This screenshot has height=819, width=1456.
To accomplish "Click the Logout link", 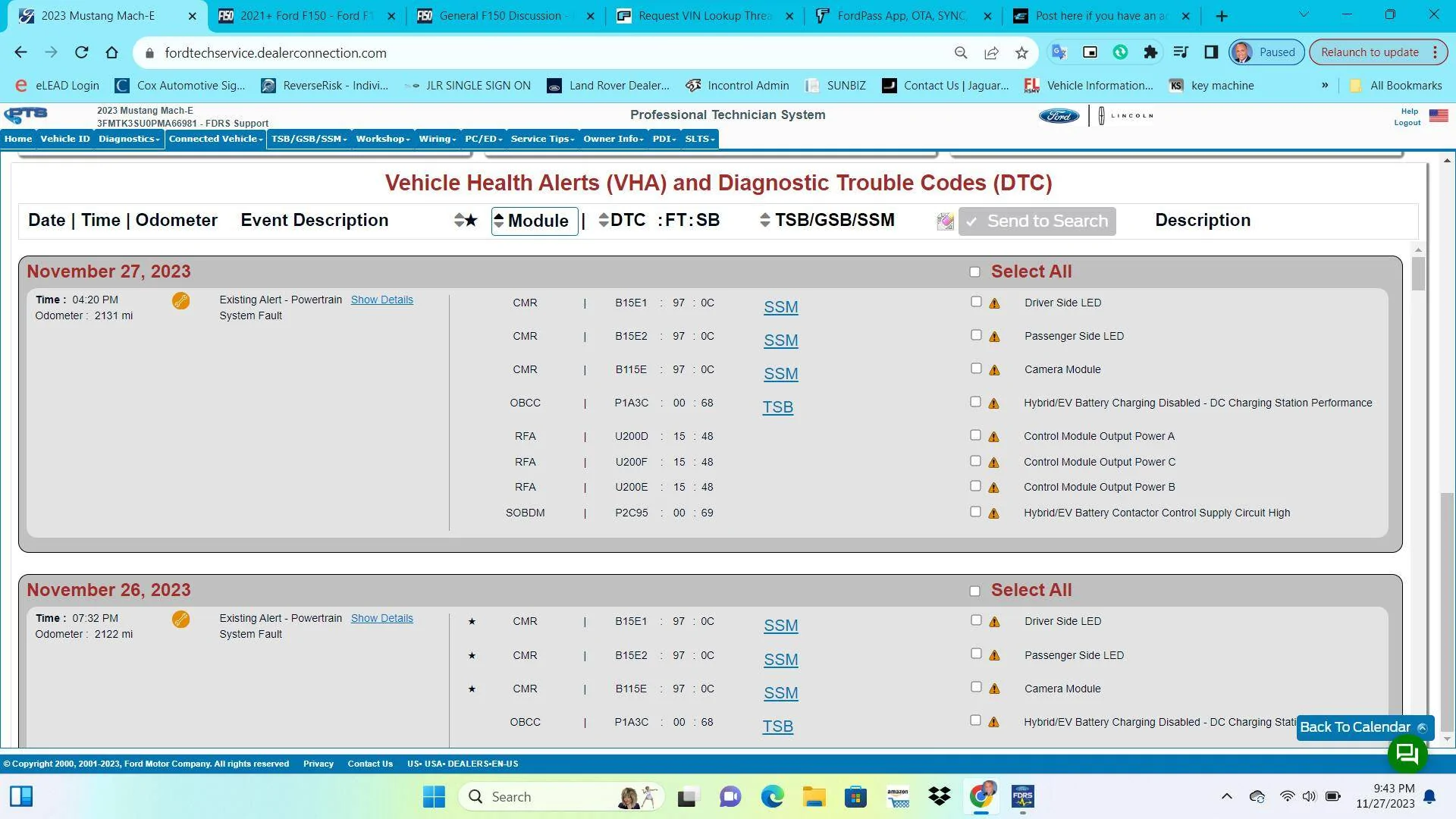I will click(x=1407, y=123).
